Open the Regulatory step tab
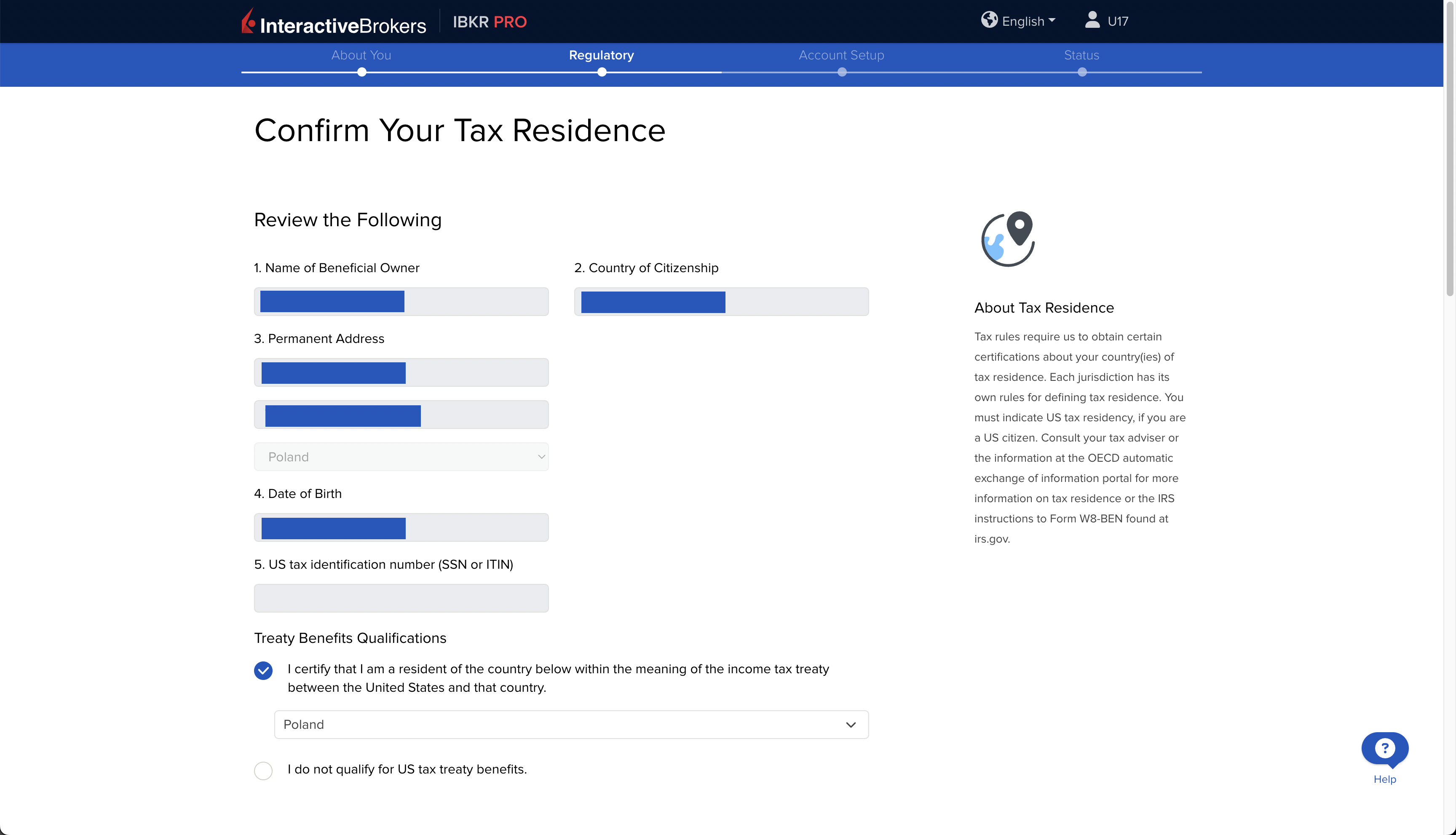The width and height of the screenshot is (1456, 835). 601,55
